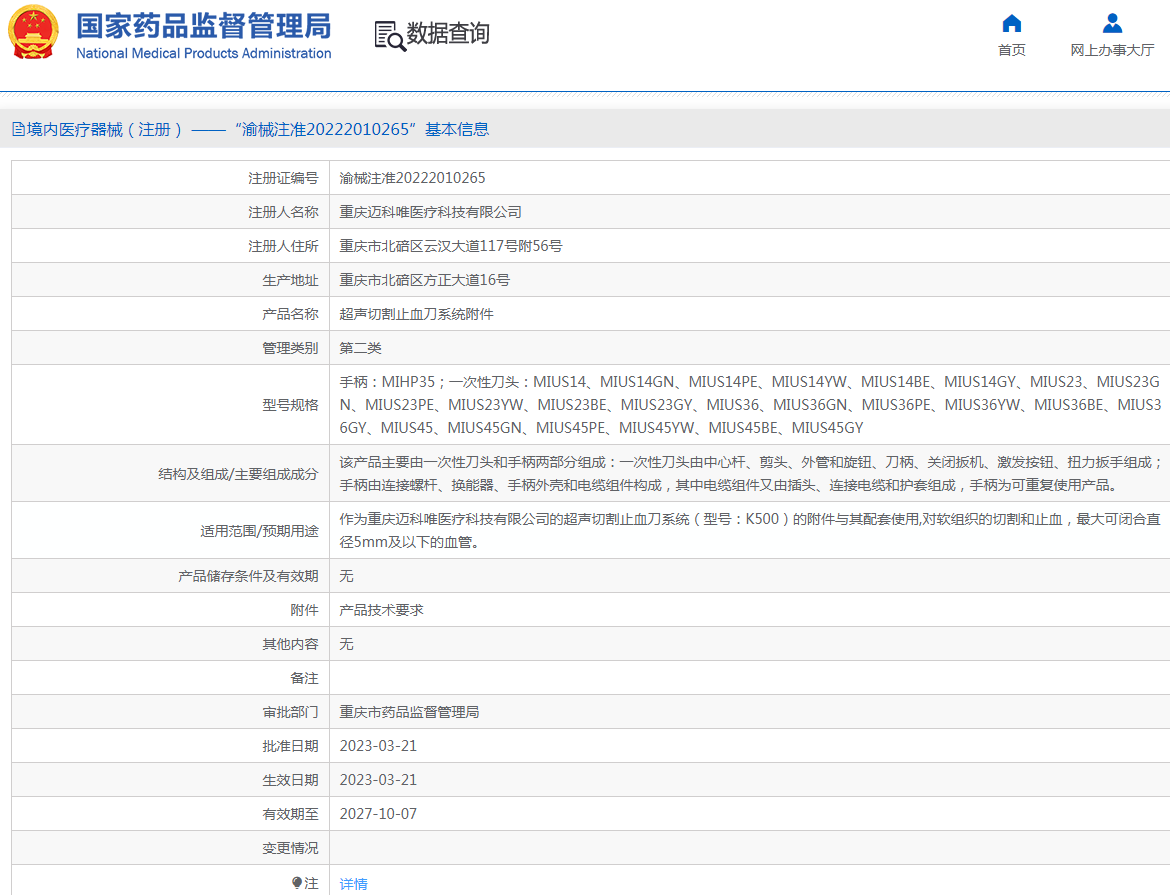Click the small circle icon before 注
1170x895 pixels.
pyautogui.click(x=296, y=883)
